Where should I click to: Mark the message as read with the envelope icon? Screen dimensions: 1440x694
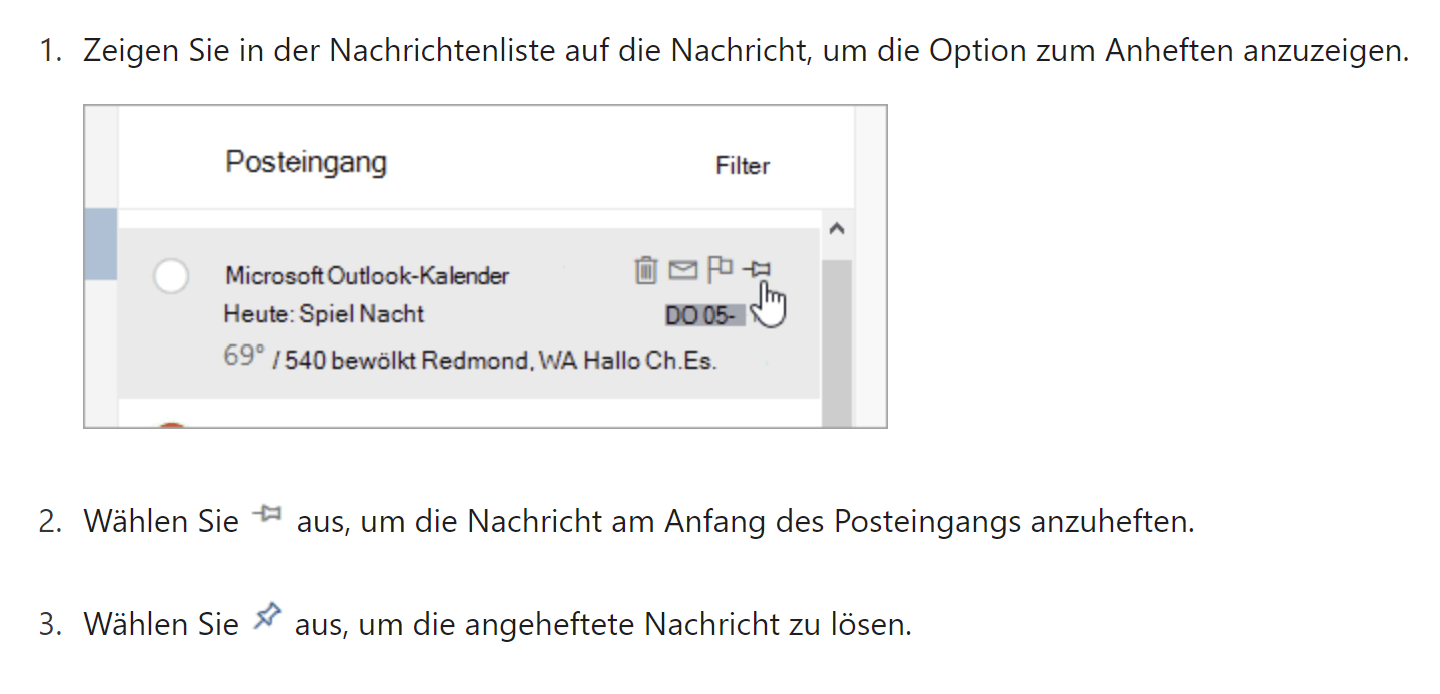pyautogui.click(x=682, y=269)
